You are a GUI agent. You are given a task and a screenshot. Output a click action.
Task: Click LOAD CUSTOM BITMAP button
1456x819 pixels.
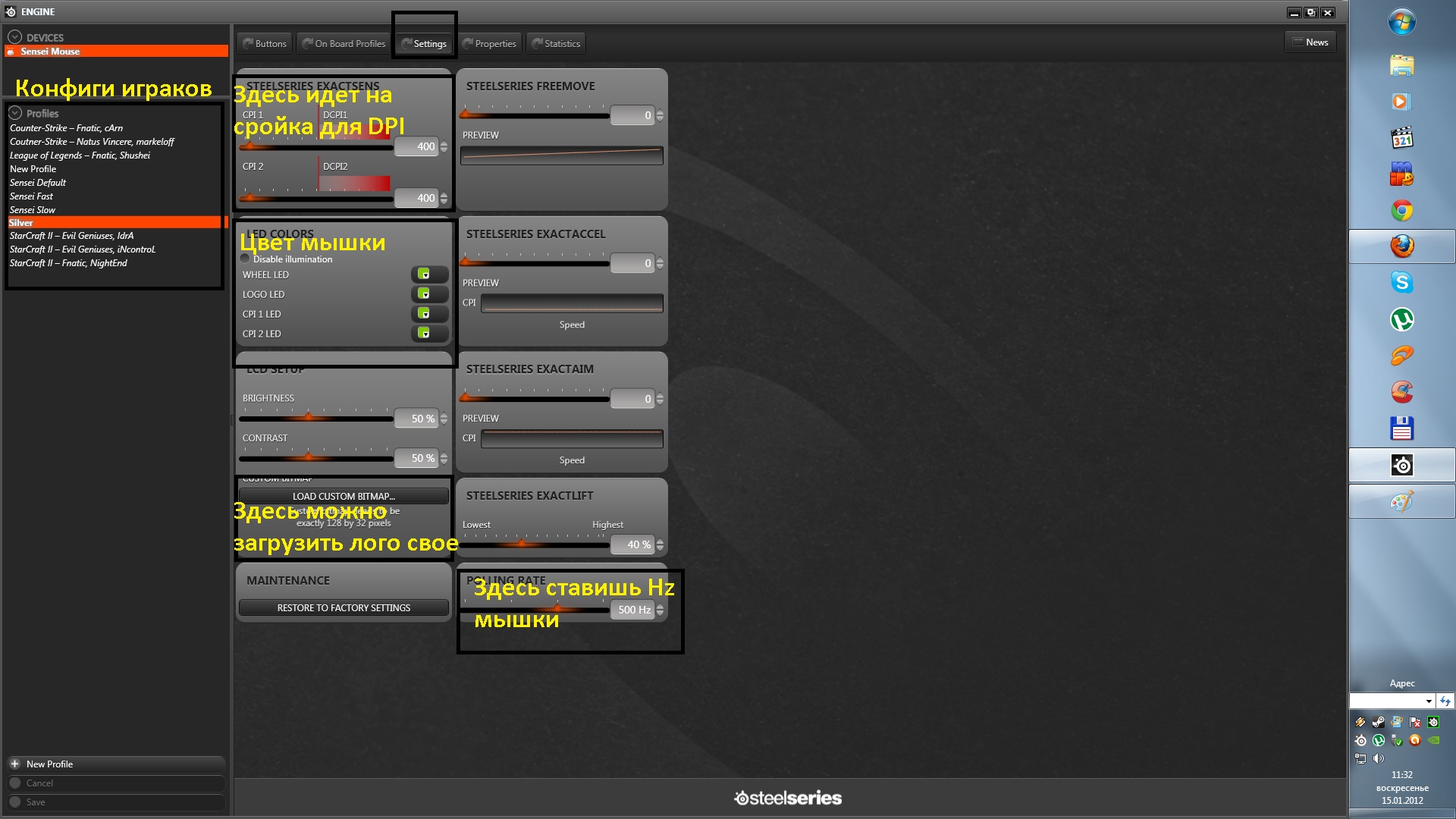tap(344, 496)
